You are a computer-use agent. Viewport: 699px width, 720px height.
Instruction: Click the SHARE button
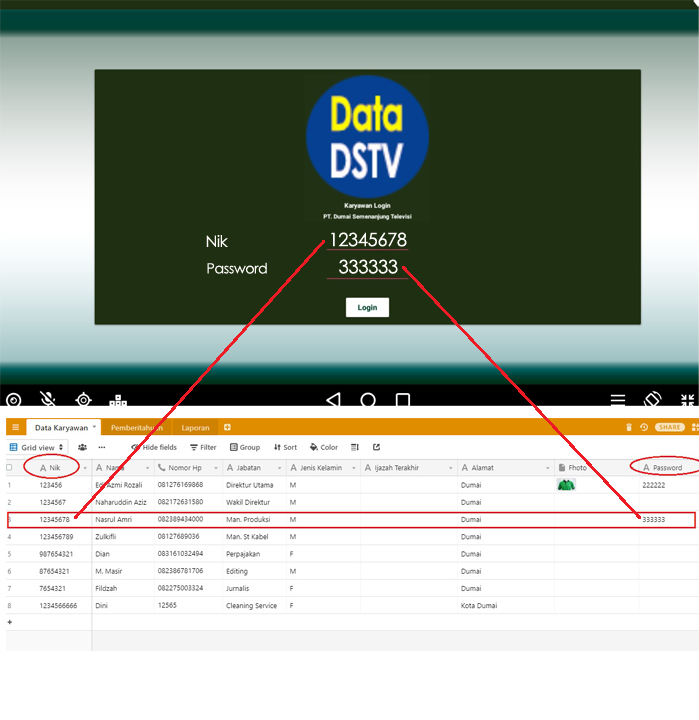coord(670,427)
